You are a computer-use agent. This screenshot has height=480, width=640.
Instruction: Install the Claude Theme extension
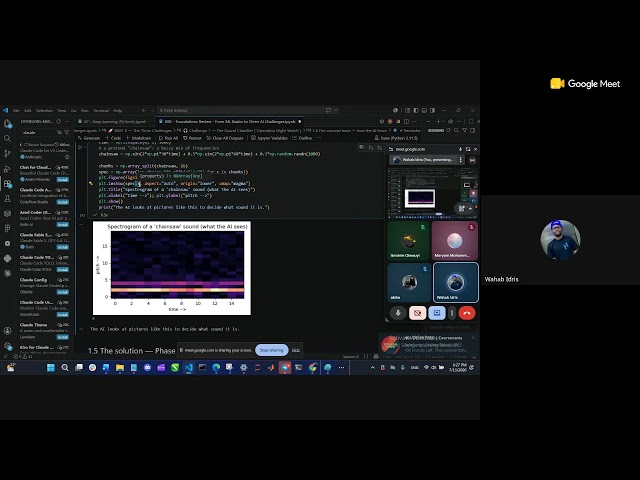point(62,337)
